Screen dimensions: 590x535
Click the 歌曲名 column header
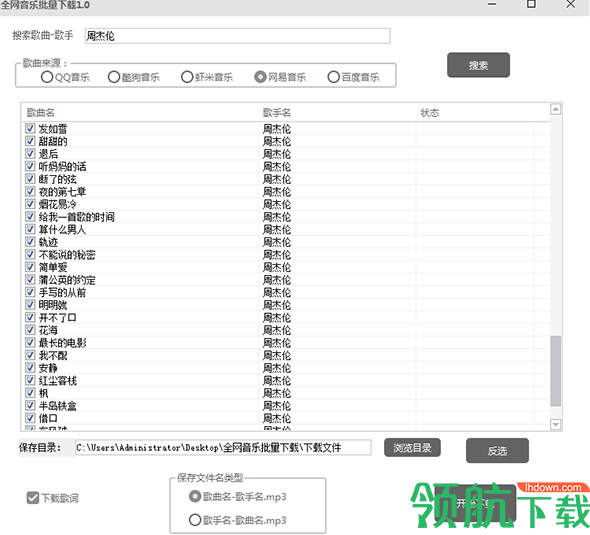coord(140,112)
